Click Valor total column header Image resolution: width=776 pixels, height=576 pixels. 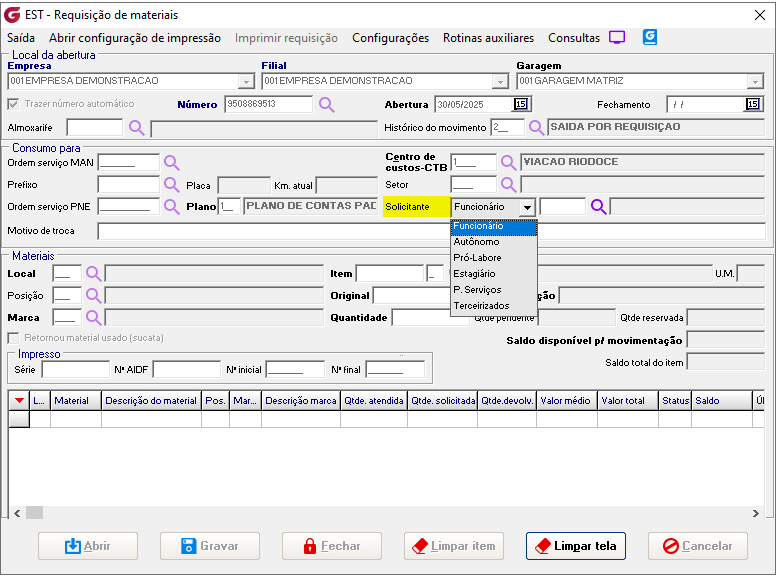(x=628, y=401)
